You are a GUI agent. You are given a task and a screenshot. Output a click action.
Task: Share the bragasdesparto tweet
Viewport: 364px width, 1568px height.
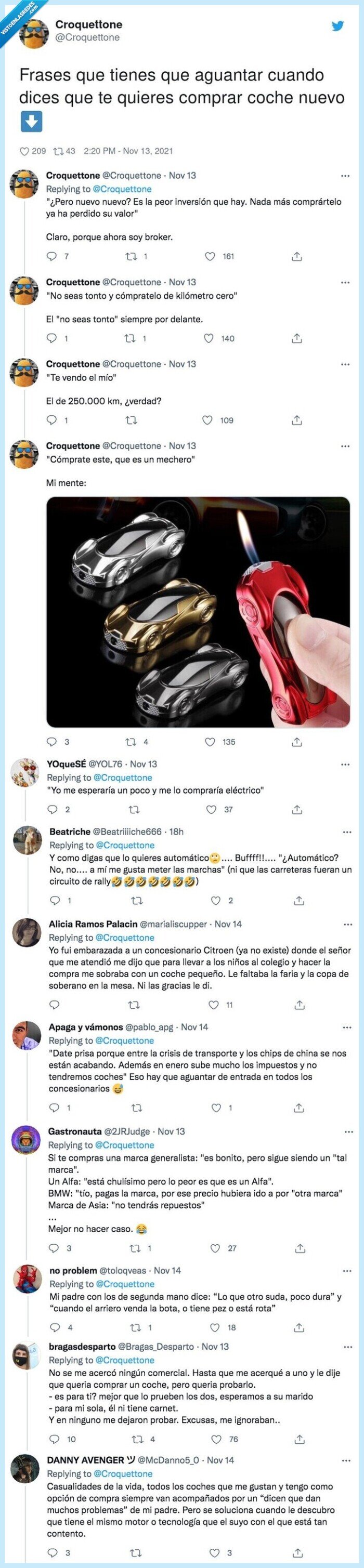(299, 1439)
